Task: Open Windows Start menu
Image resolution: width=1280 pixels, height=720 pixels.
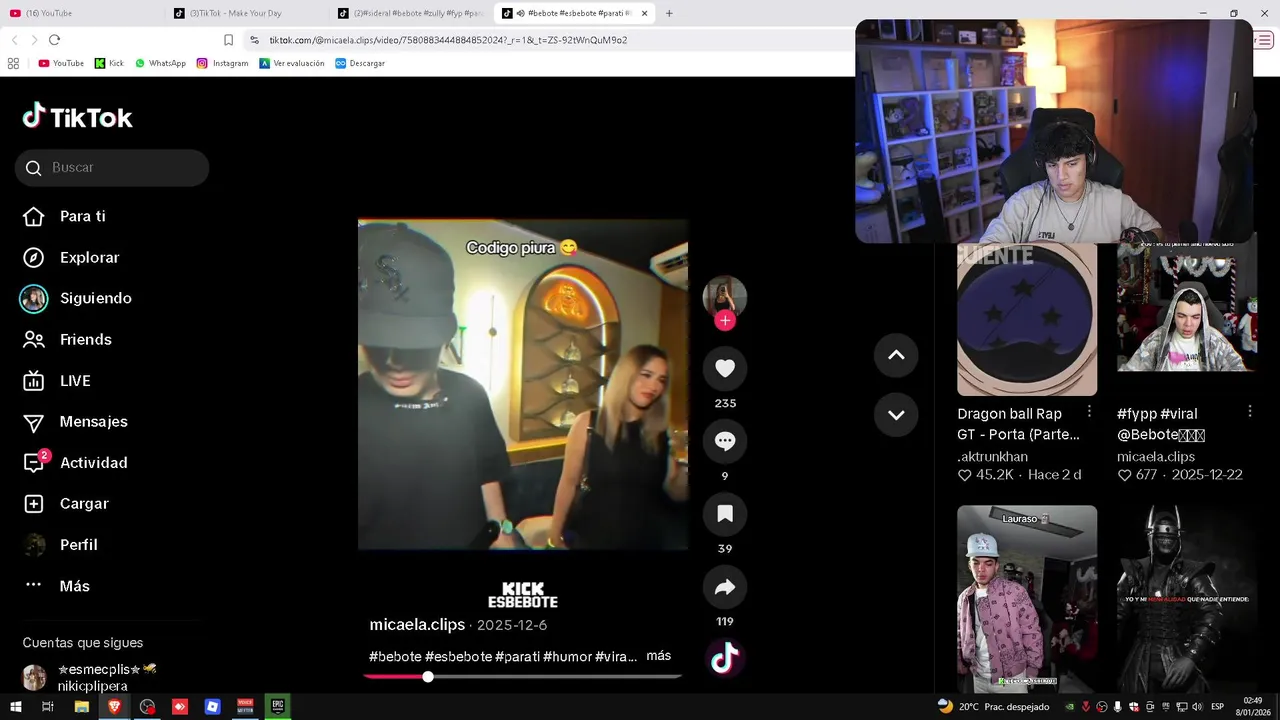Action: [x=15, y=707]
